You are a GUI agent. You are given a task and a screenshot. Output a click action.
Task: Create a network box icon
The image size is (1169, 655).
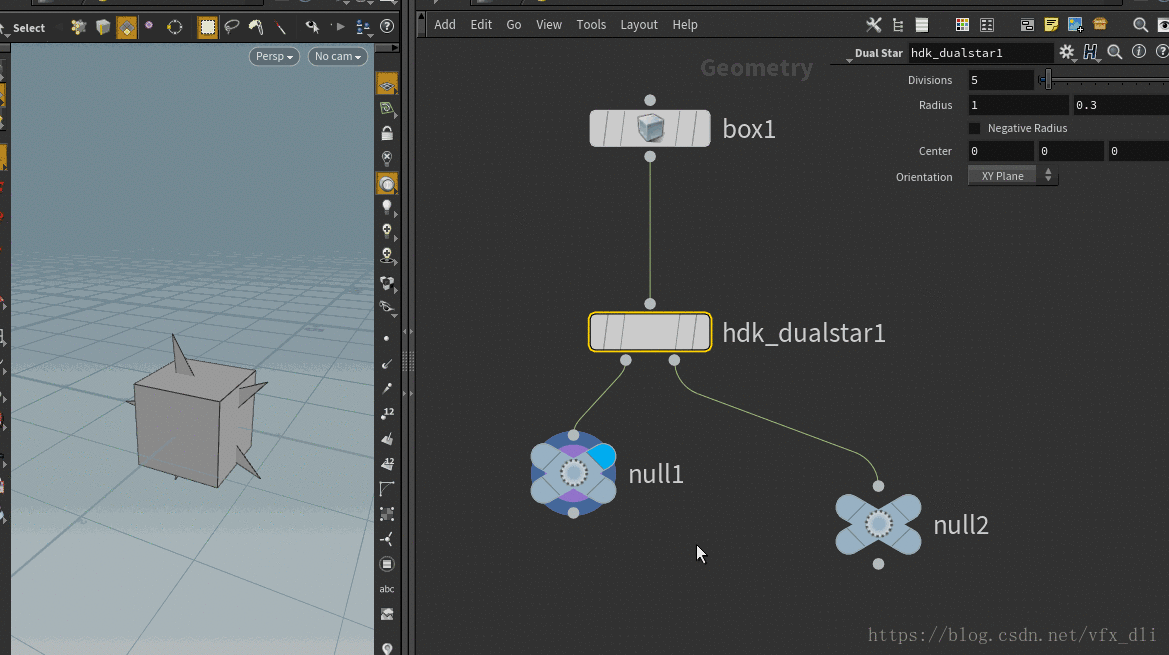[1027, 25]
